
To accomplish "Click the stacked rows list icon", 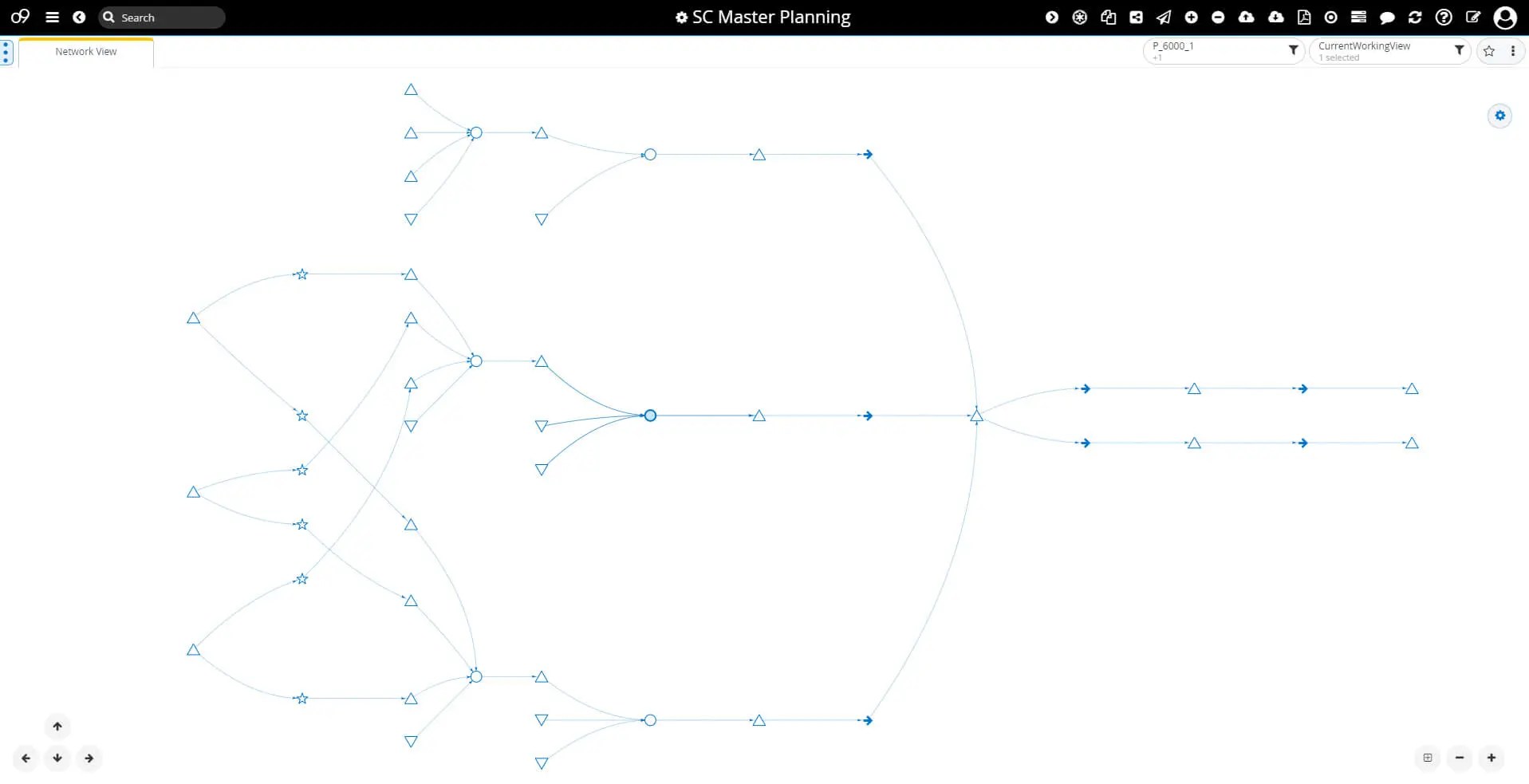I will coord(1359,17).
